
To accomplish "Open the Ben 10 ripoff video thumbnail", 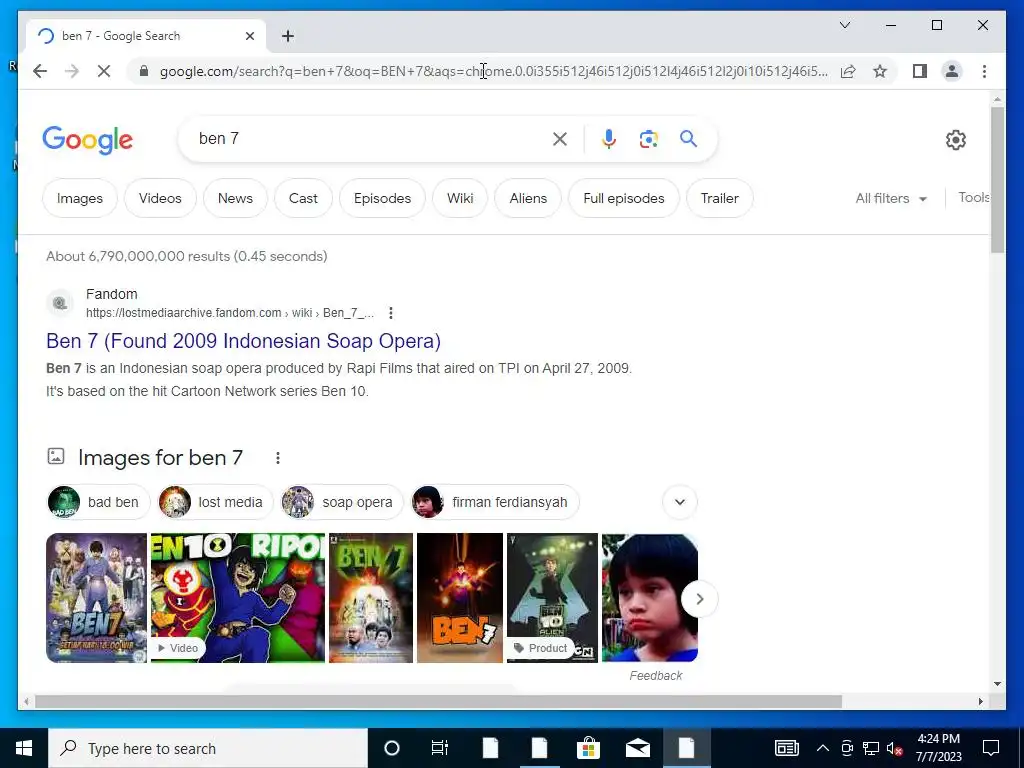I will coord(238,598).
